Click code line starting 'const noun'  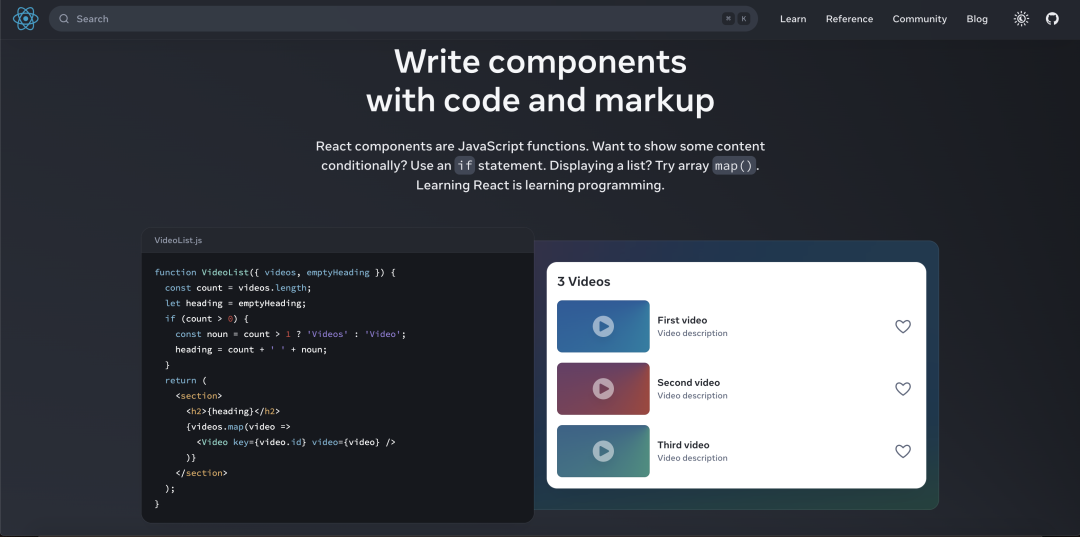click(x=291, y=334)
